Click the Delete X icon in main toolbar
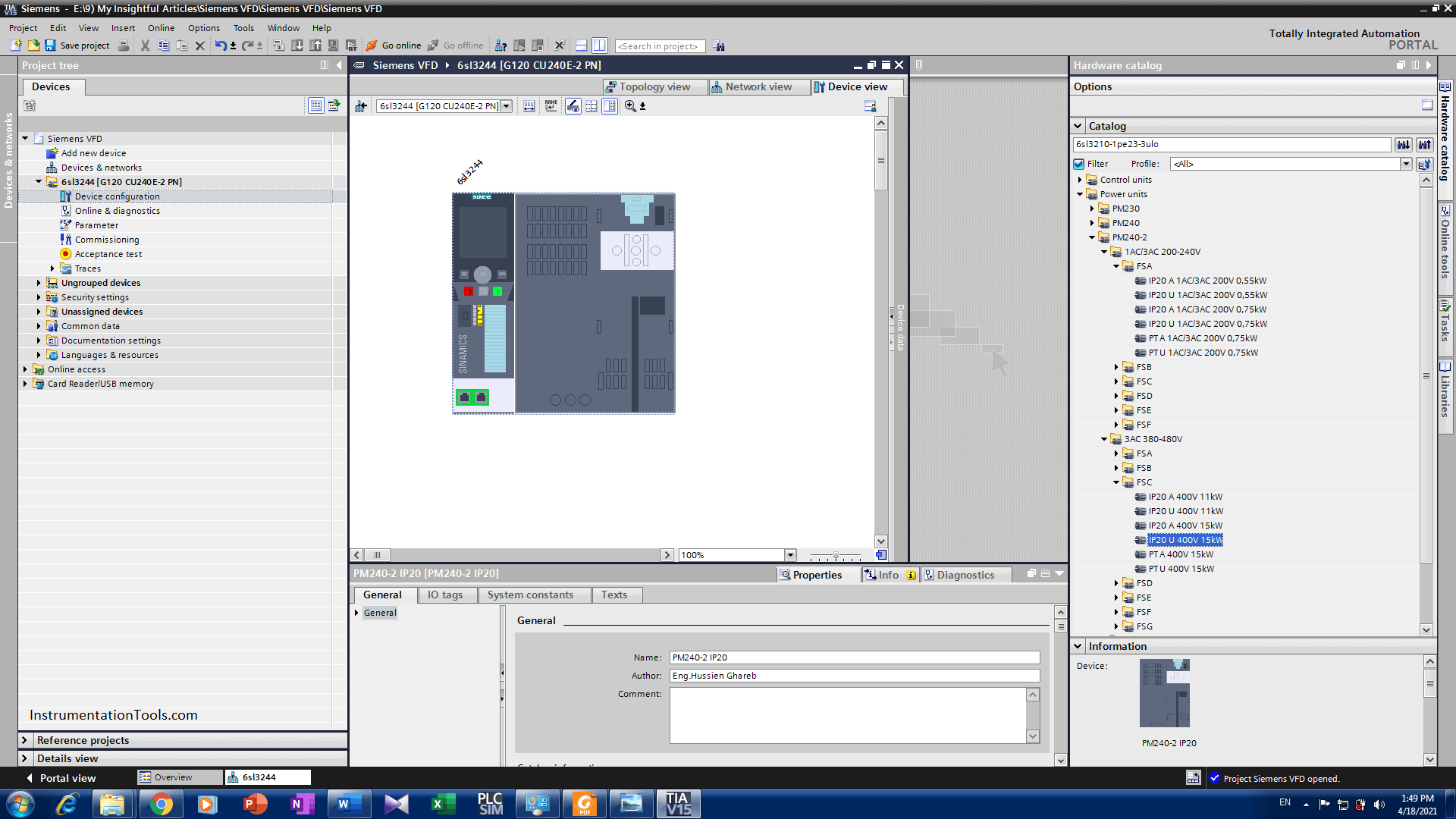Viewport: 1456px width, 819px height. tap(200, 45)
